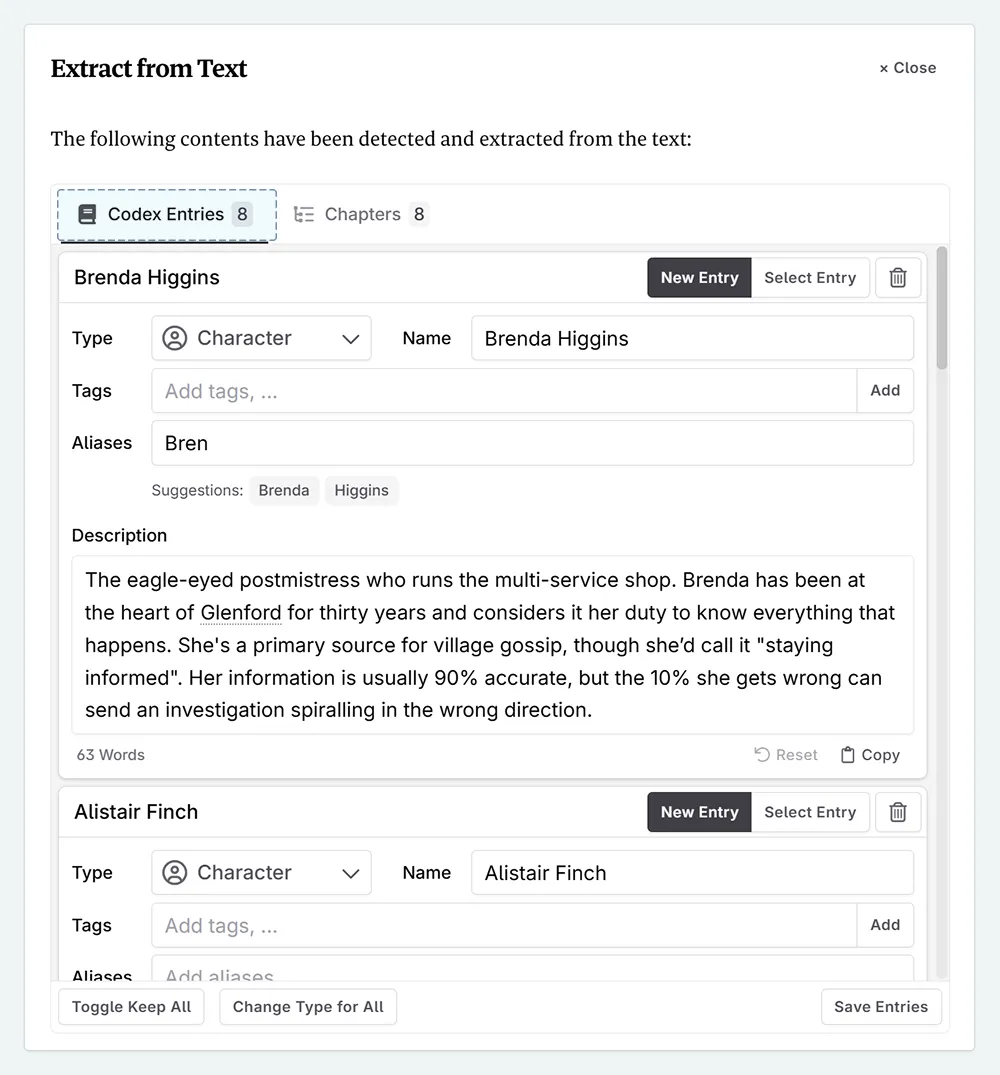
Task: Switch Brenda Higgins to Select Entry
Action: tap(809, 278)
